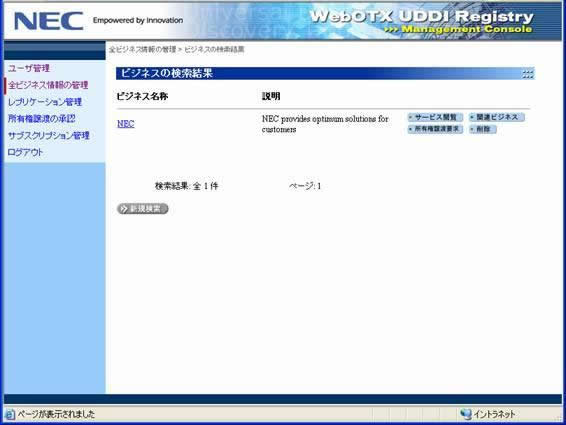
Task: Open レプリケーション管理 in the sidebar
Action: (x=45, y=102)
